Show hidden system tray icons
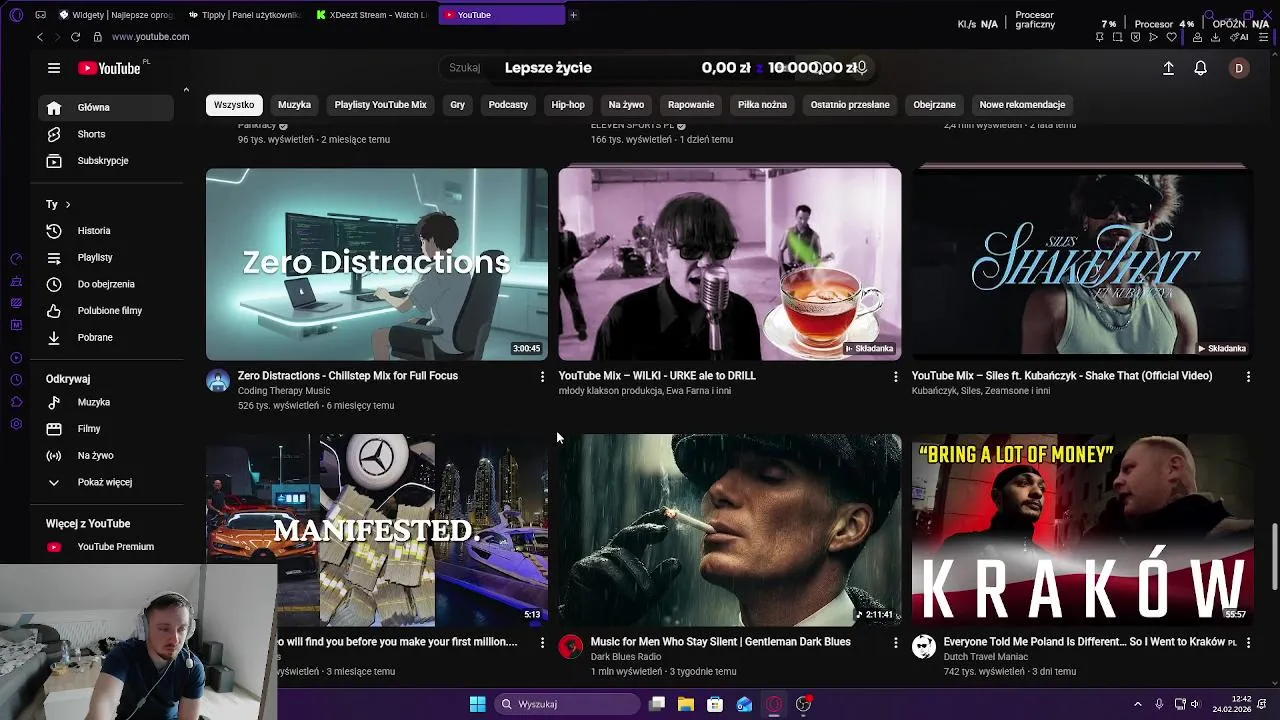This screenshot has width=1280, height=720. 1137,704
